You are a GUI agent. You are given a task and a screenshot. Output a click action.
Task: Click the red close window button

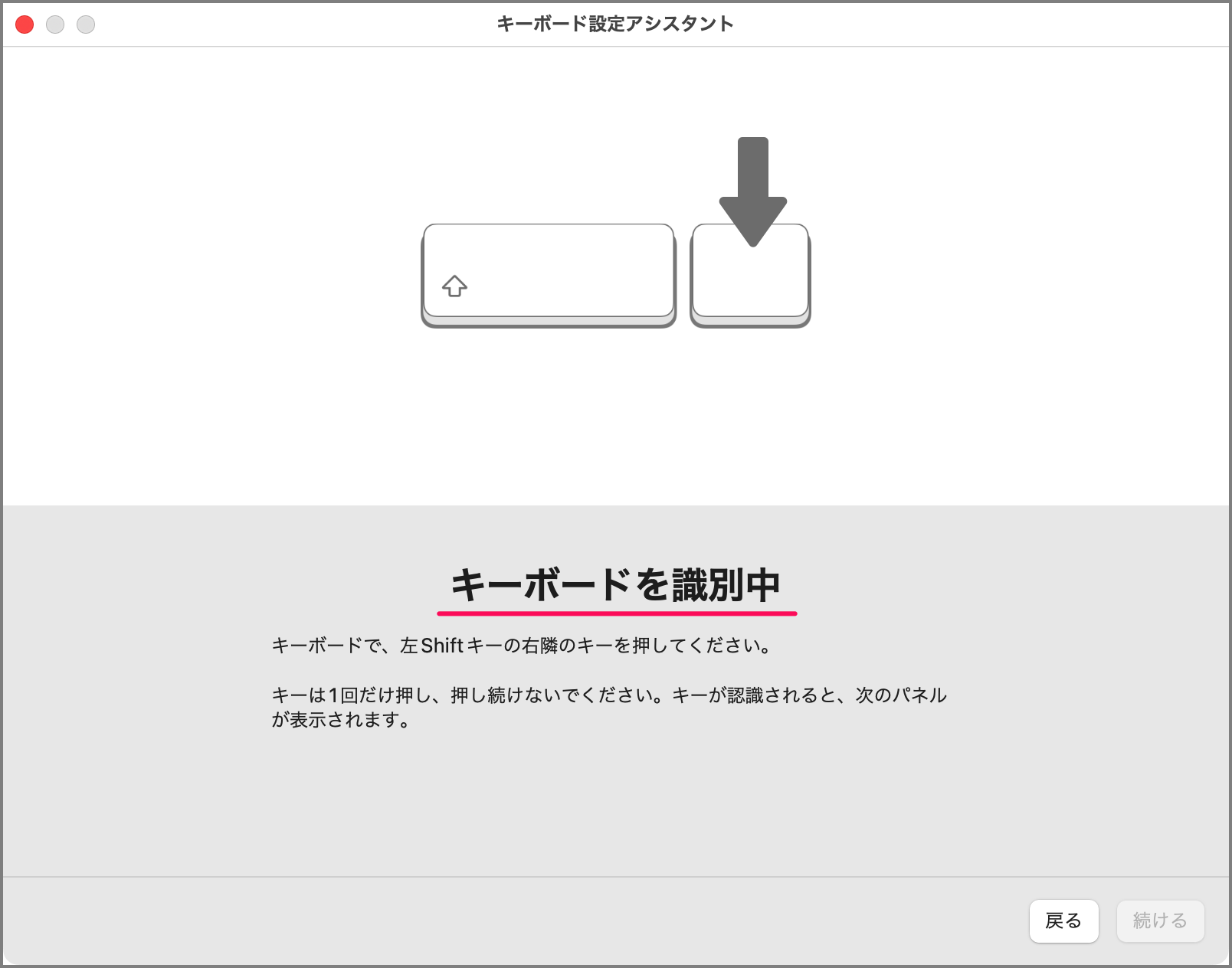(x=24, y=25)
